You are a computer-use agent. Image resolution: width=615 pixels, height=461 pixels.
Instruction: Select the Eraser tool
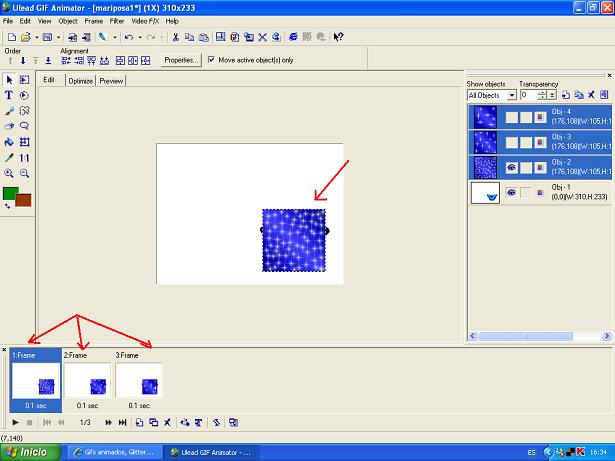pos(9,126)
